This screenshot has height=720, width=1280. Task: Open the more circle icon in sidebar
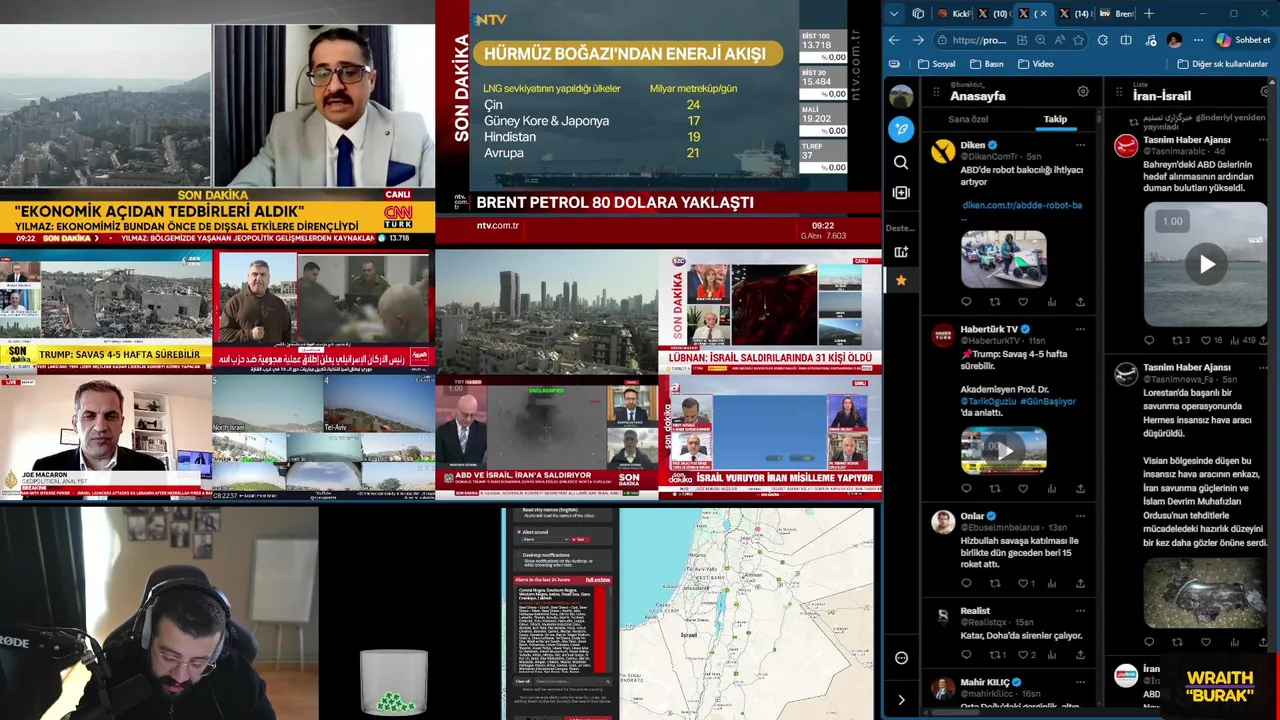click(901, 658)
